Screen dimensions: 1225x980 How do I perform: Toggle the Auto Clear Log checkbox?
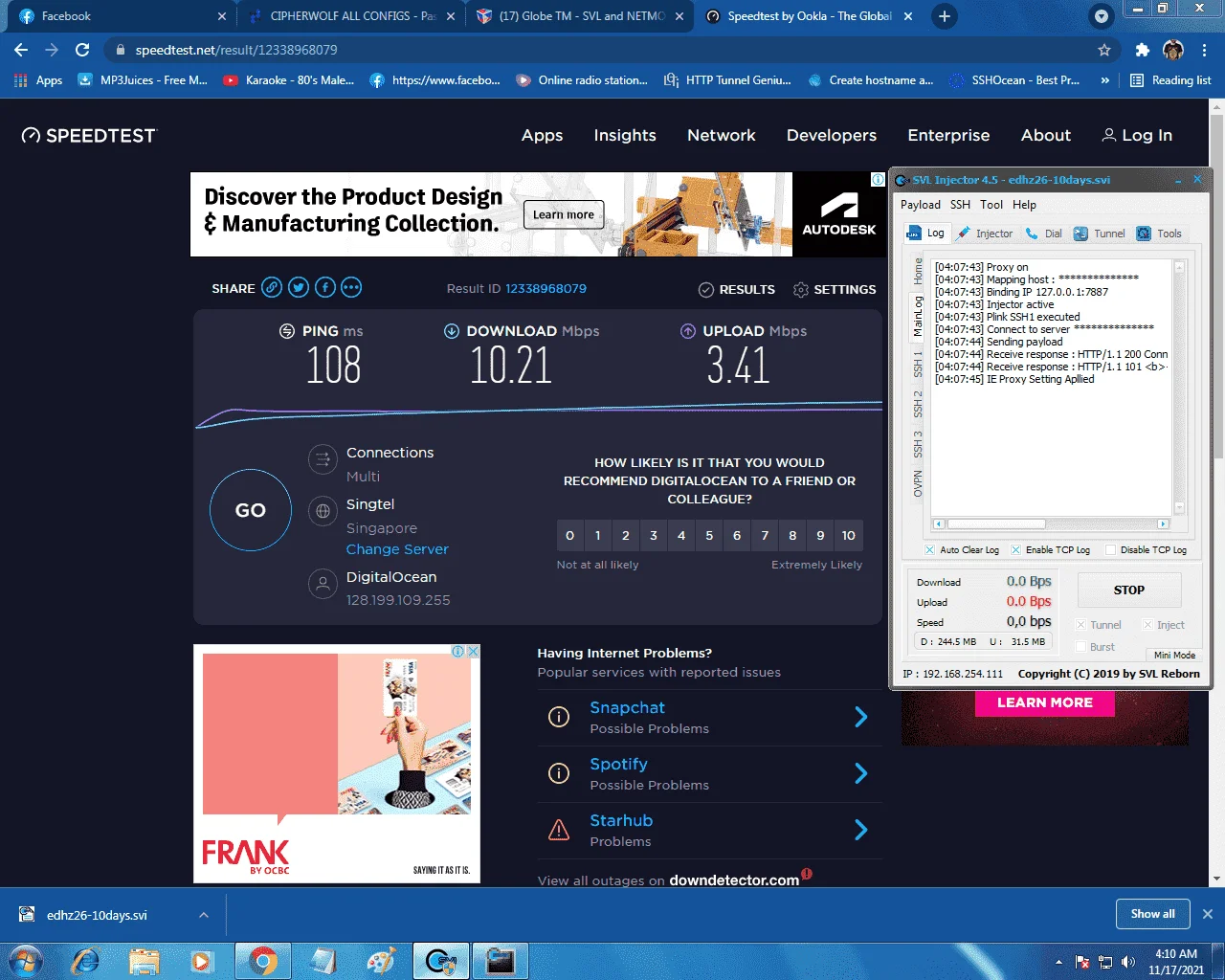click(x=930, y=549)
